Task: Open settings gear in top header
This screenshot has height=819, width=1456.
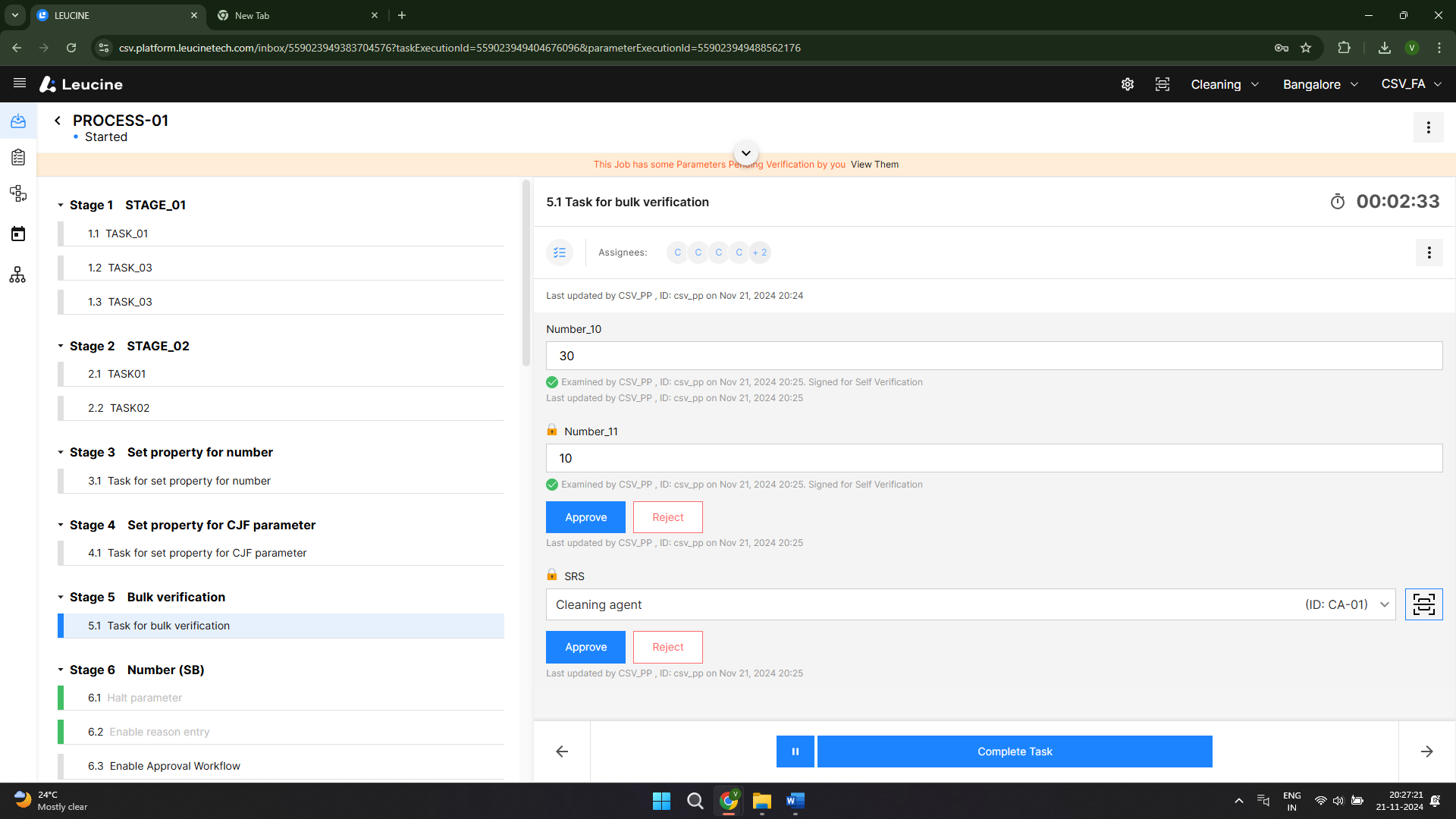Action: pyautogui.click(x=1128, y=84)
